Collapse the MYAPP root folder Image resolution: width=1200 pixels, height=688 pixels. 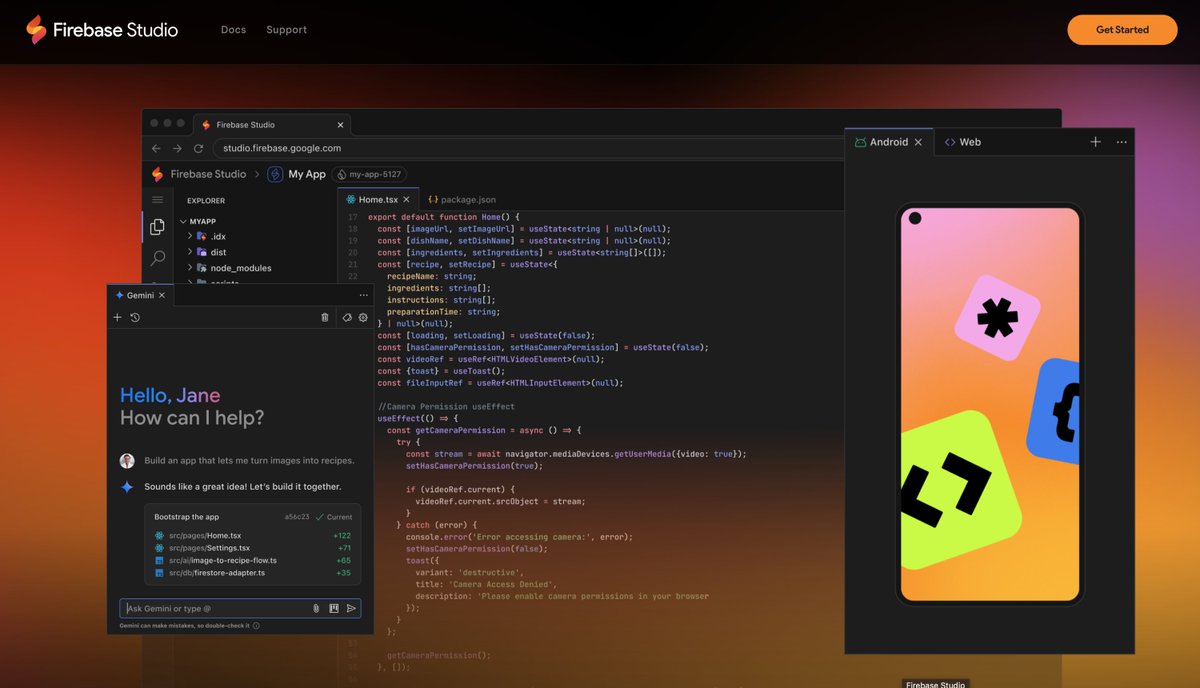pos(198,221)
